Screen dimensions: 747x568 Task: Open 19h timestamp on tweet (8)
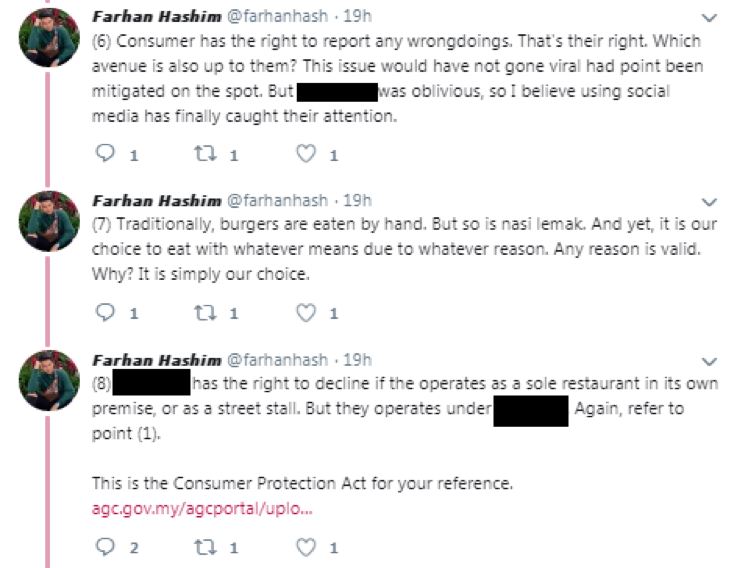coord(358,359)
